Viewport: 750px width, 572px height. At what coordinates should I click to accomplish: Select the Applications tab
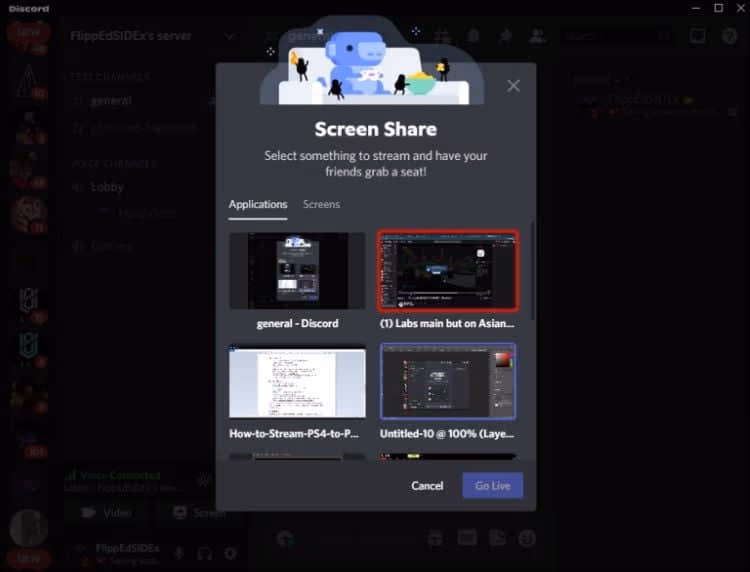257,204
